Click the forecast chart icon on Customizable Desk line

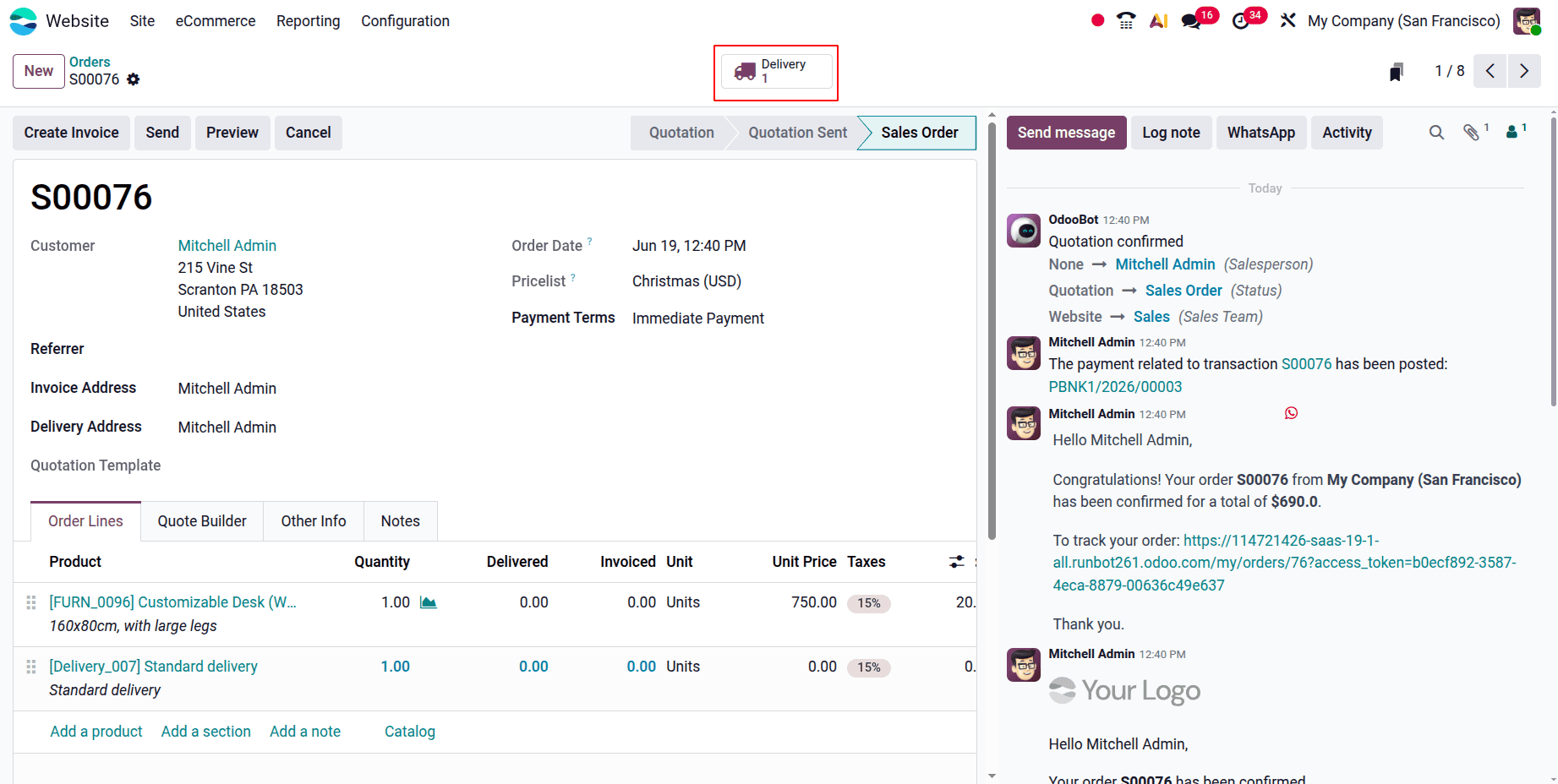coord(429,602)
